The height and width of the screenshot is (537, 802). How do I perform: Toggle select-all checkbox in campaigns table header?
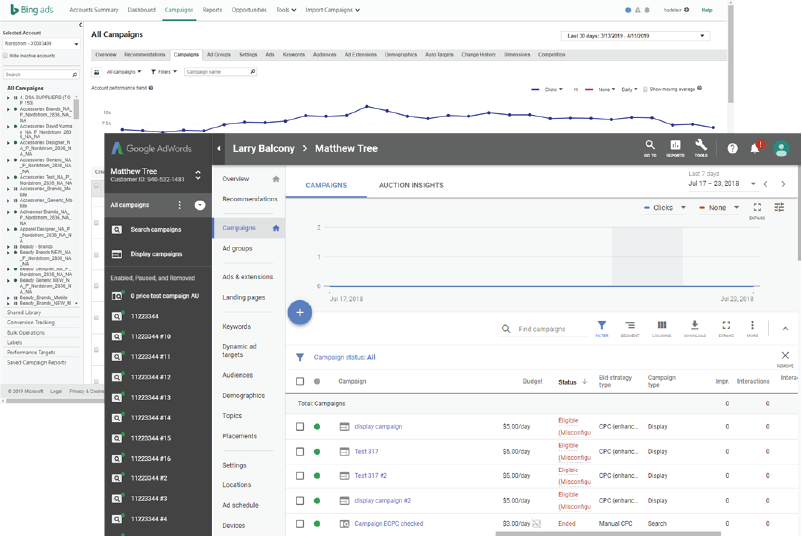[x=300, y=382]
